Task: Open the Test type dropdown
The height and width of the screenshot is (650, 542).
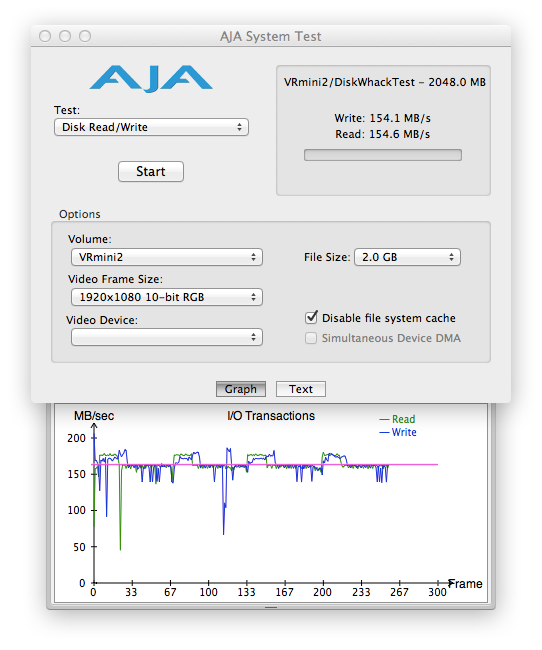Action: pos(151,127)
